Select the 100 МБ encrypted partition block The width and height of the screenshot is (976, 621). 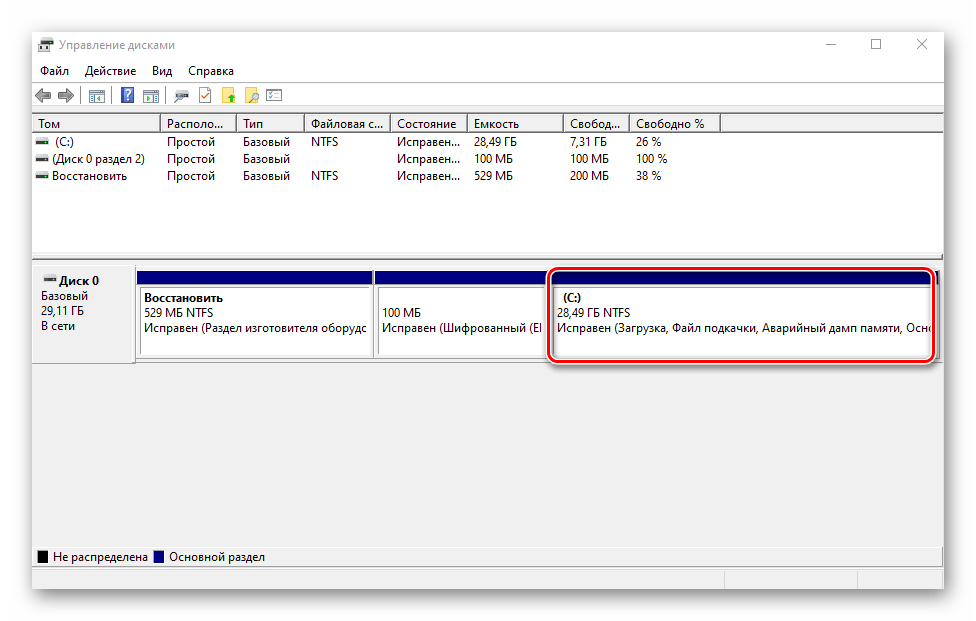tap(460, 320)
